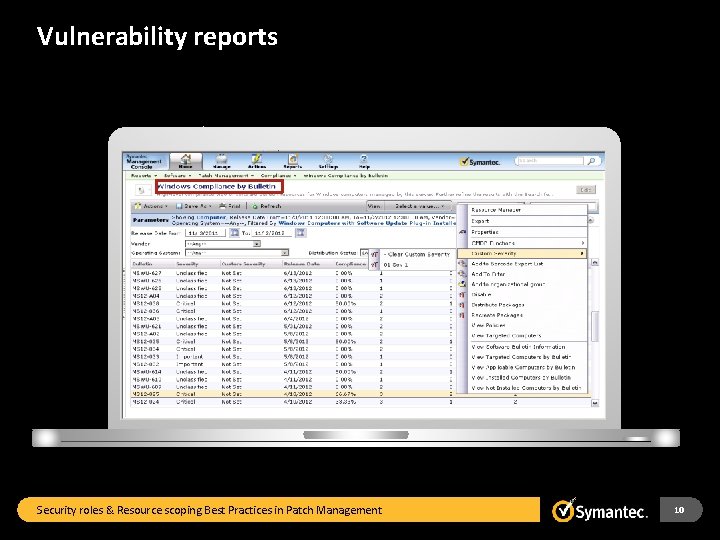Open the Reports icon in top navigation
Screen dimensions: 720x540
(292, 161)
